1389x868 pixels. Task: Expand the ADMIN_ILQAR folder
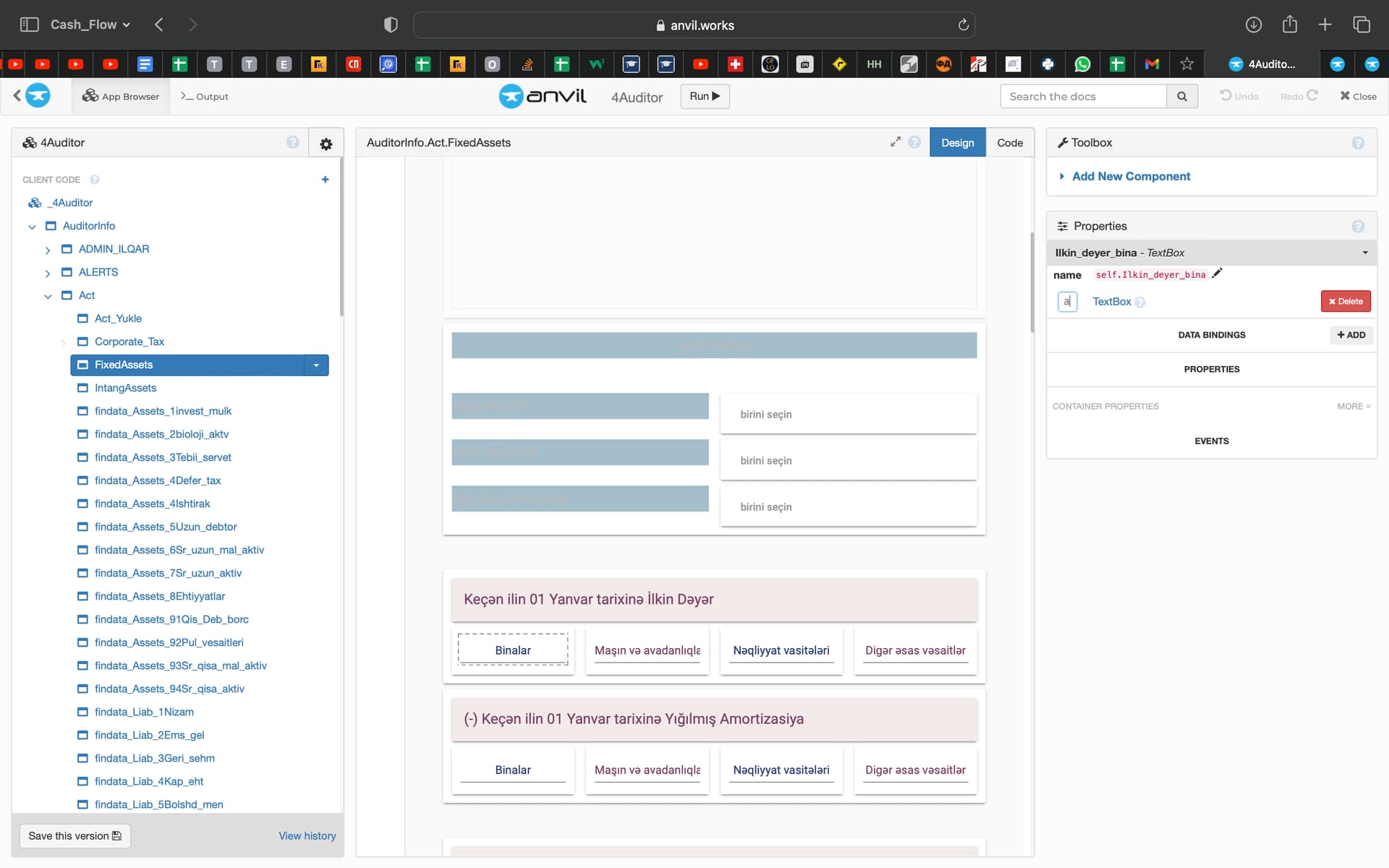click(48, 250)
